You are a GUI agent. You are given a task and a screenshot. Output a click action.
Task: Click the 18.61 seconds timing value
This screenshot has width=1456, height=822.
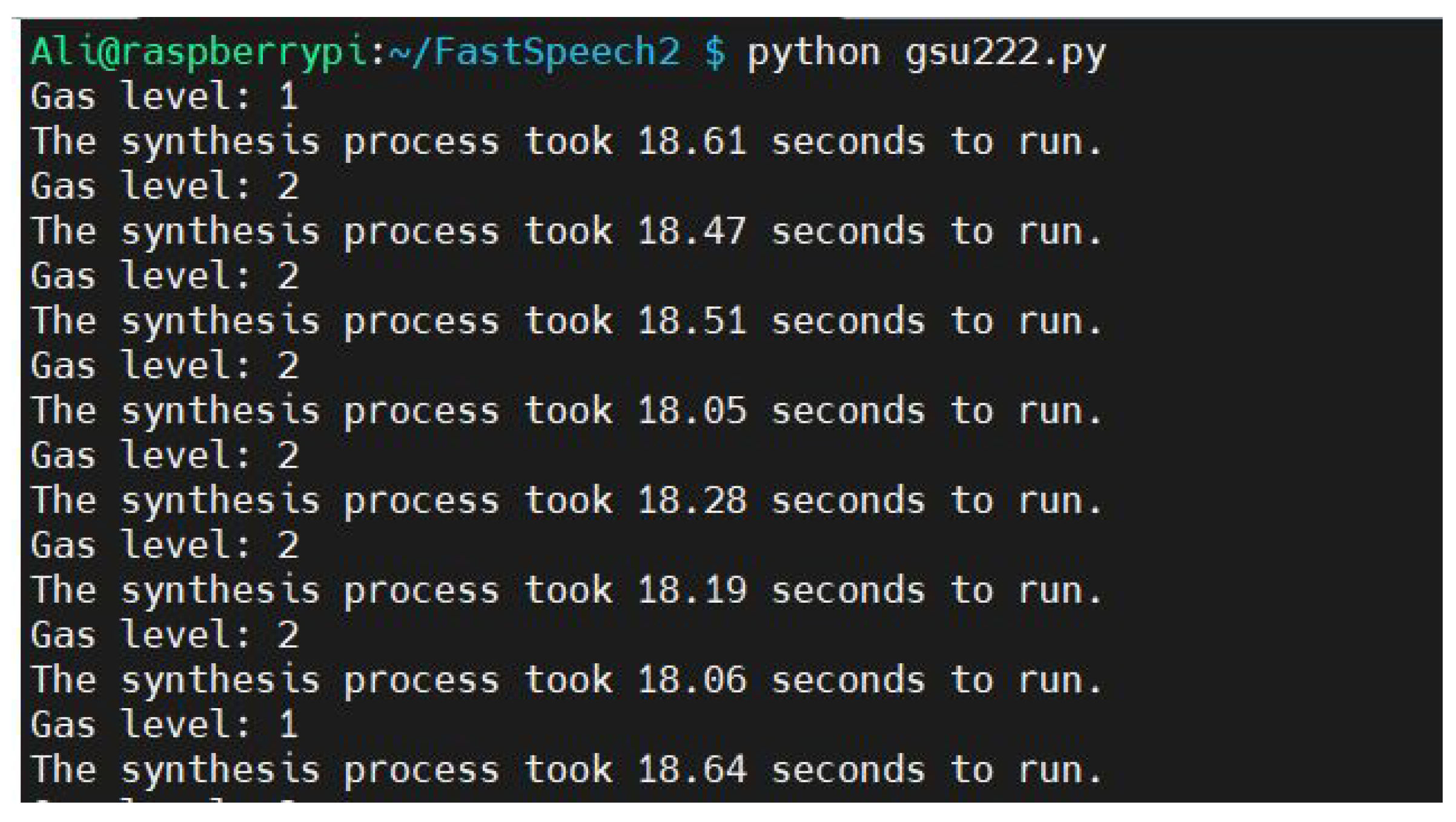coord(692,142)
